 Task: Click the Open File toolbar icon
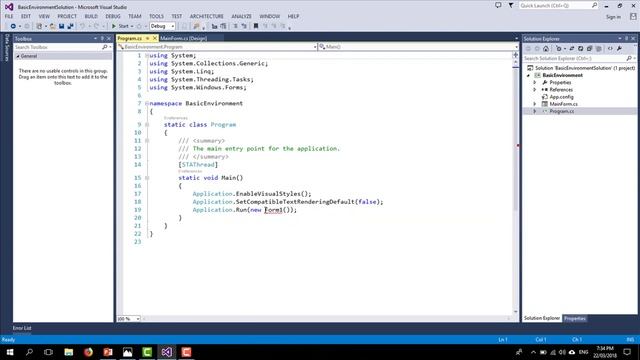click(x=53, y=26)
